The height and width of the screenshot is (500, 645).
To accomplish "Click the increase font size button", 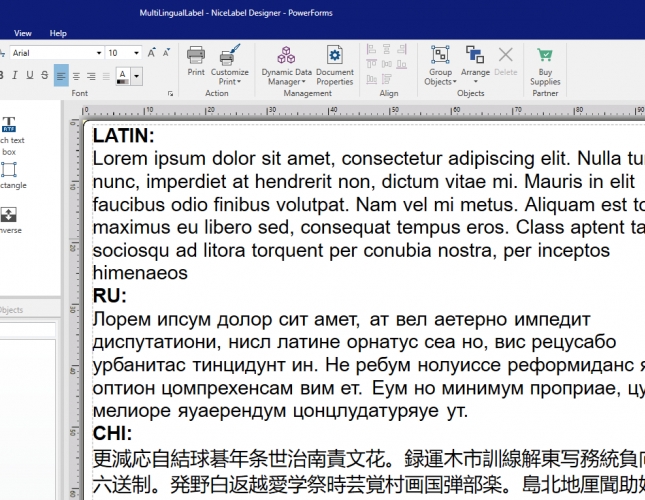I will pos(152,52).
